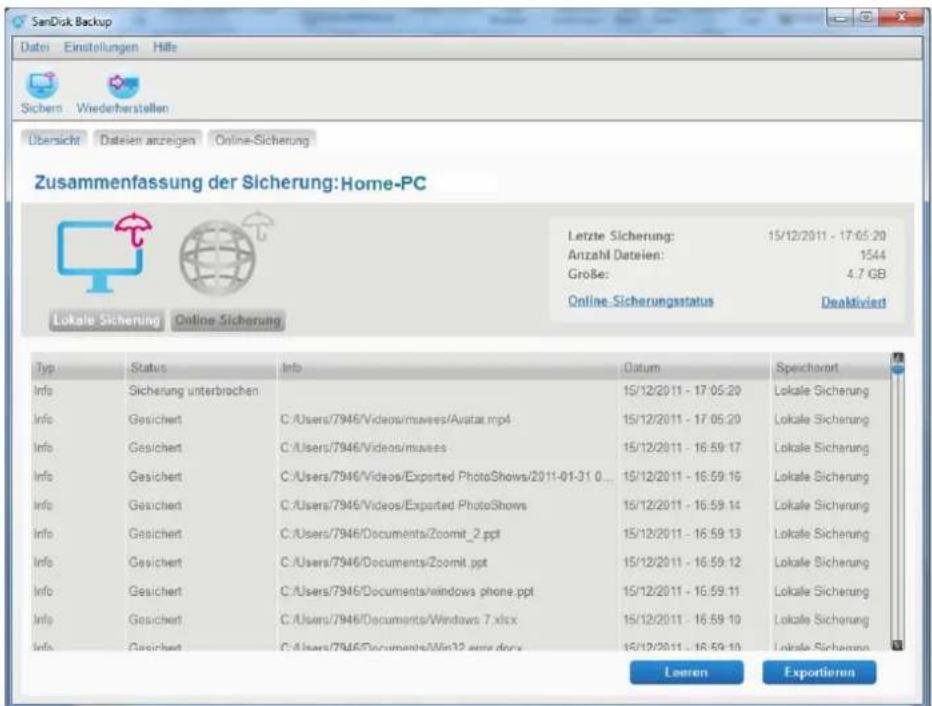Select the 'Exported PhotoShows/2011-01-31' row

461,477
